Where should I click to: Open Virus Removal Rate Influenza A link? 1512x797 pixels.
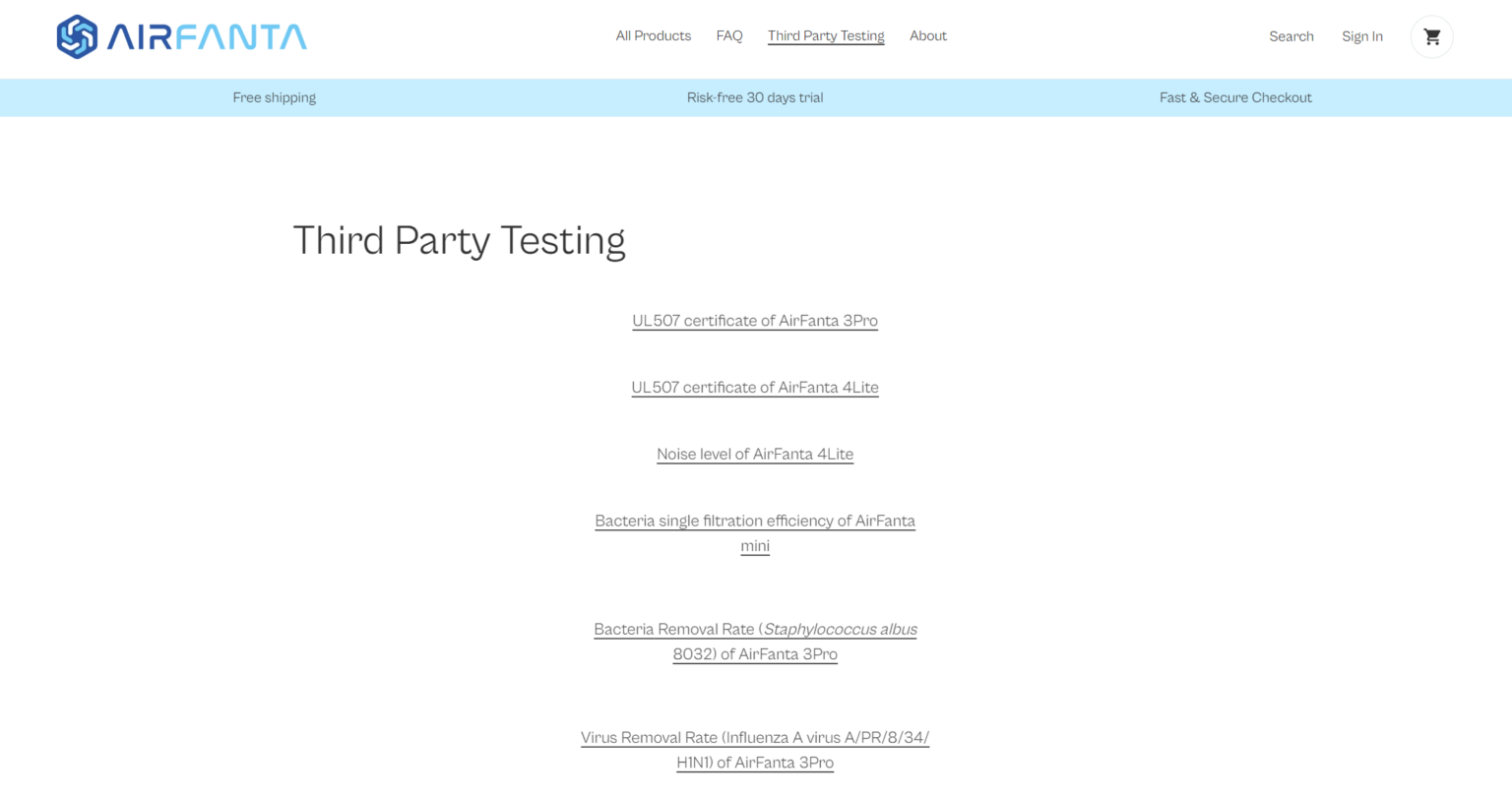pos(755,738)
